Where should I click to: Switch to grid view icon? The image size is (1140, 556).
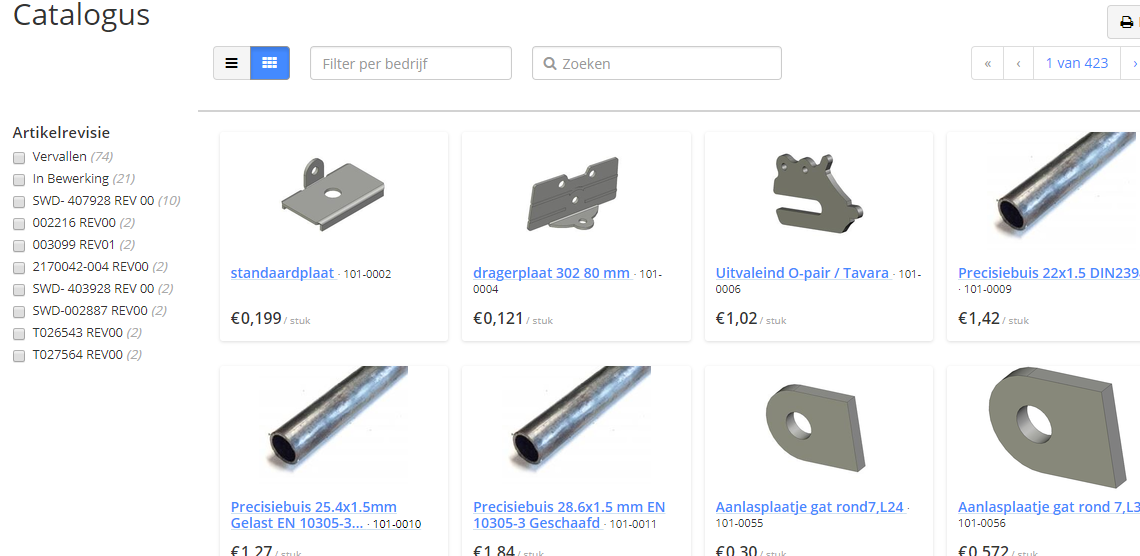[x=270, y=63]
